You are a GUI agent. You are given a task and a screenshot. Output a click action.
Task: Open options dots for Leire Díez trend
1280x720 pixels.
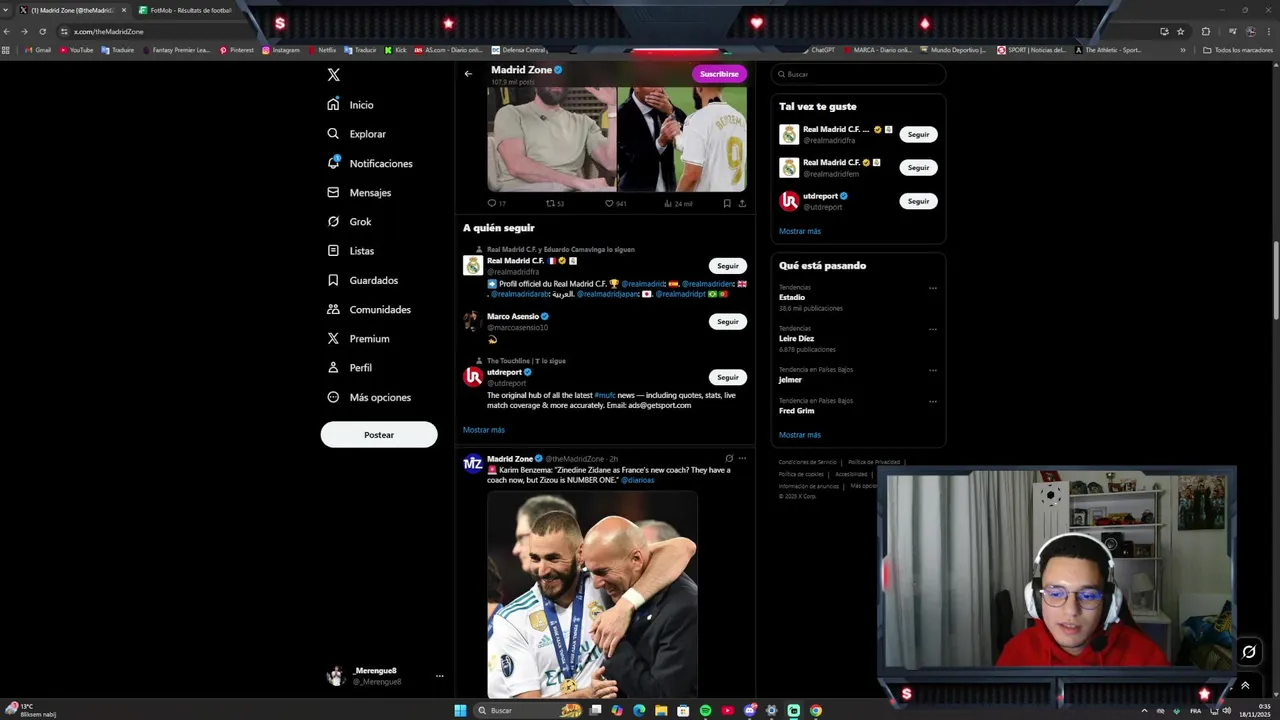click(x=933, y=329)
